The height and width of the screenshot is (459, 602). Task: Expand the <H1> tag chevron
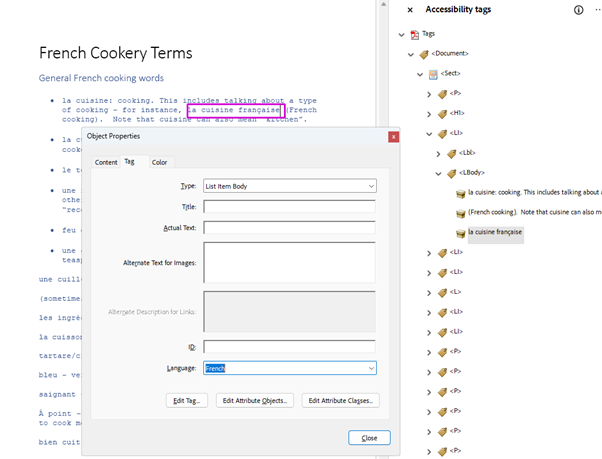pos(429,114)
